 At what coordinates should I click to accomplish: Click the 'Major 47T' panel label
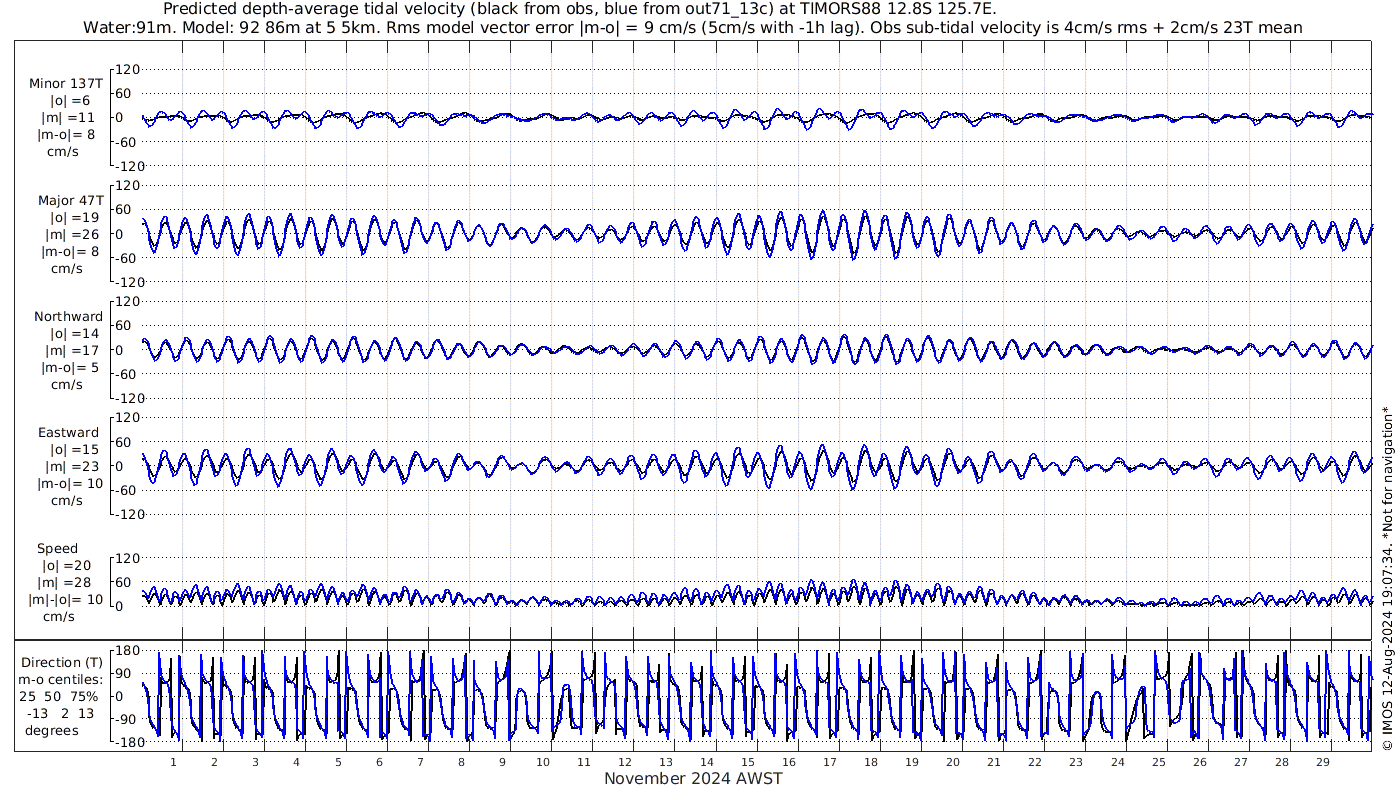[70, 201]
